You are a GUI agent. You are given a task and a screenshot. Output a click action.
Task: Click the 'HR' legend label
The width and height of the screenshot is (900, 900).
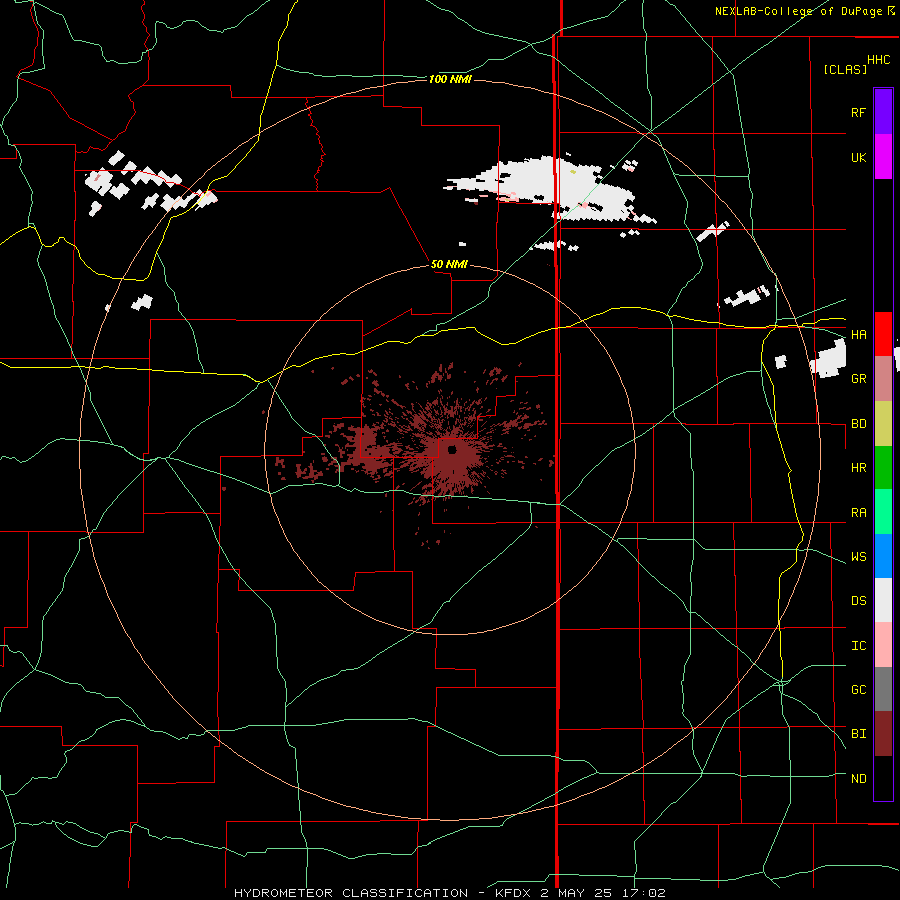(x=858, y=468)
